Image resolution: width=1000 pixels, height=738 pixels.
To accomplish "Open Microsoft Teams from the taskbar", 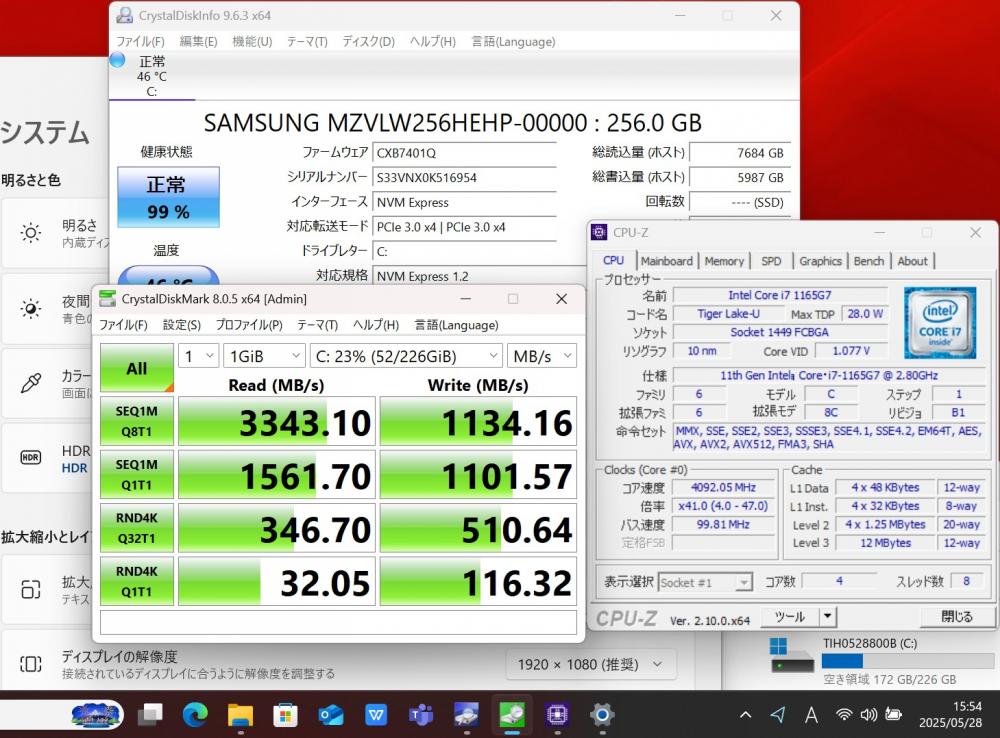I will (x=421, y=715).
